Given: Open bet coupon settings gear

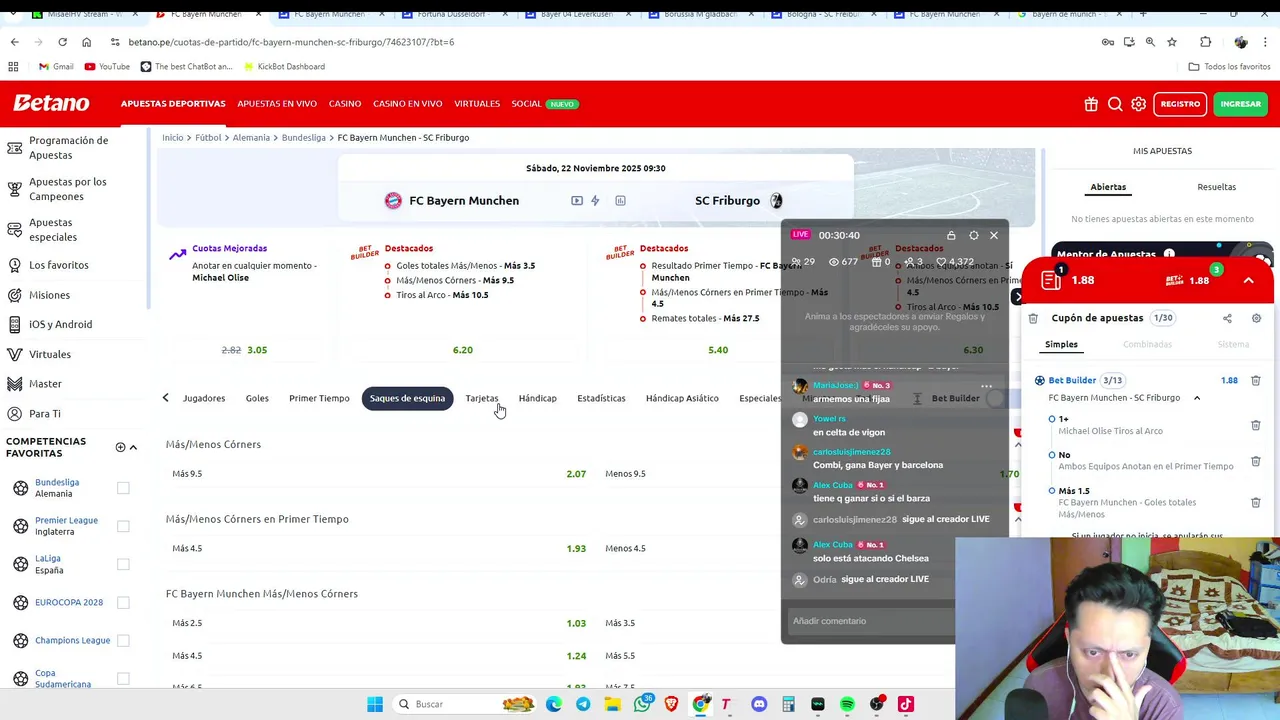Looking at the screenshot, I should pyautogui.click(x=1256, y=318).
